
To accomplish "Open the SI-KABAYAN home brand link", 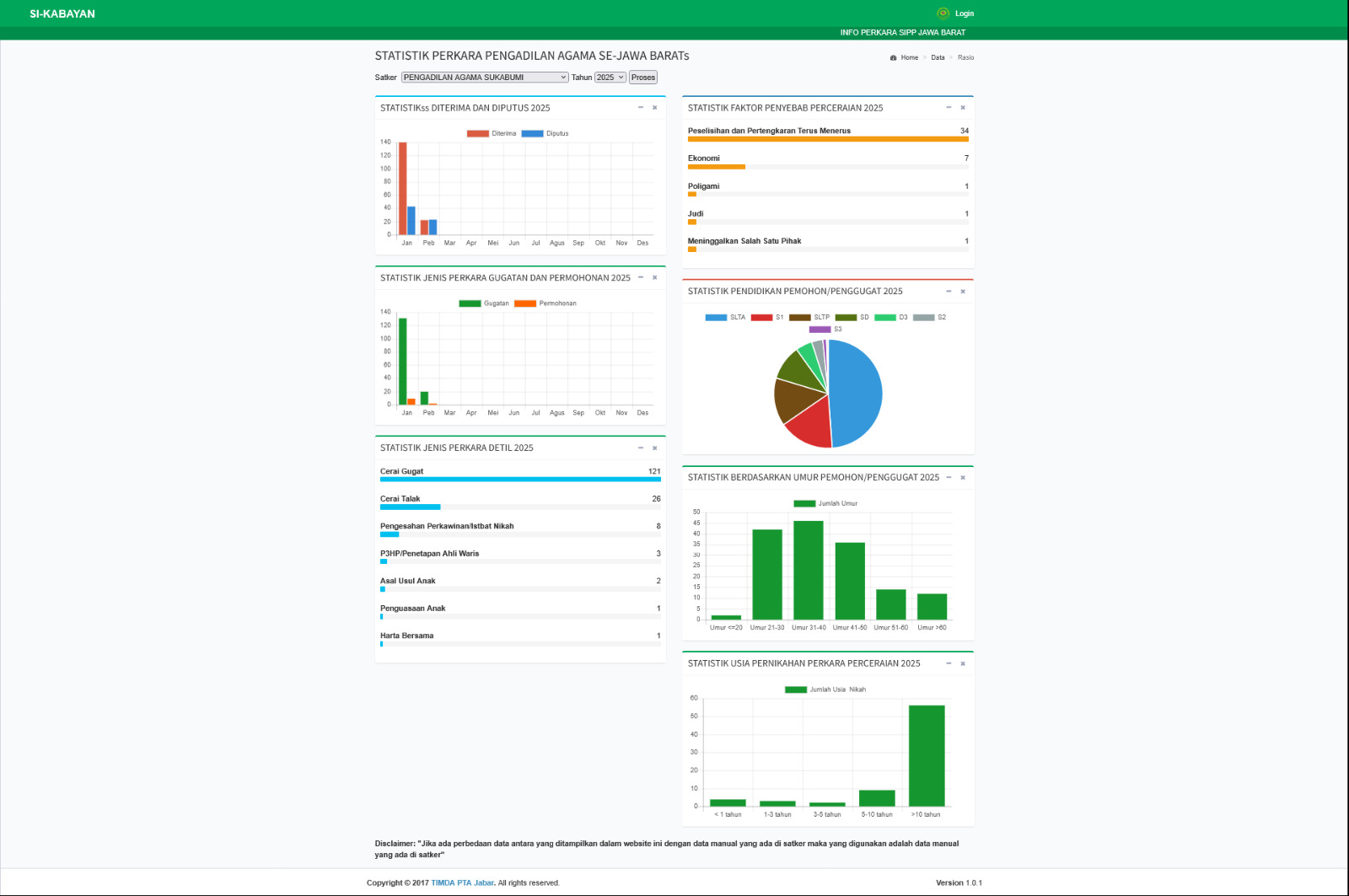I will click(62, 13).
